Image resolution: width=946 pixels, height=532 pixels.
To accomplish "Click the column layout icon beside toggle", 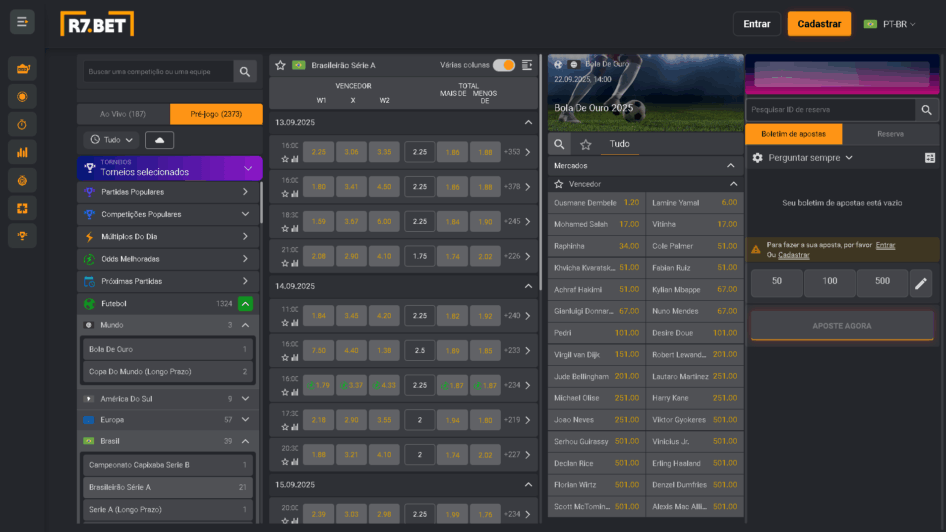I will pos(527,65).
